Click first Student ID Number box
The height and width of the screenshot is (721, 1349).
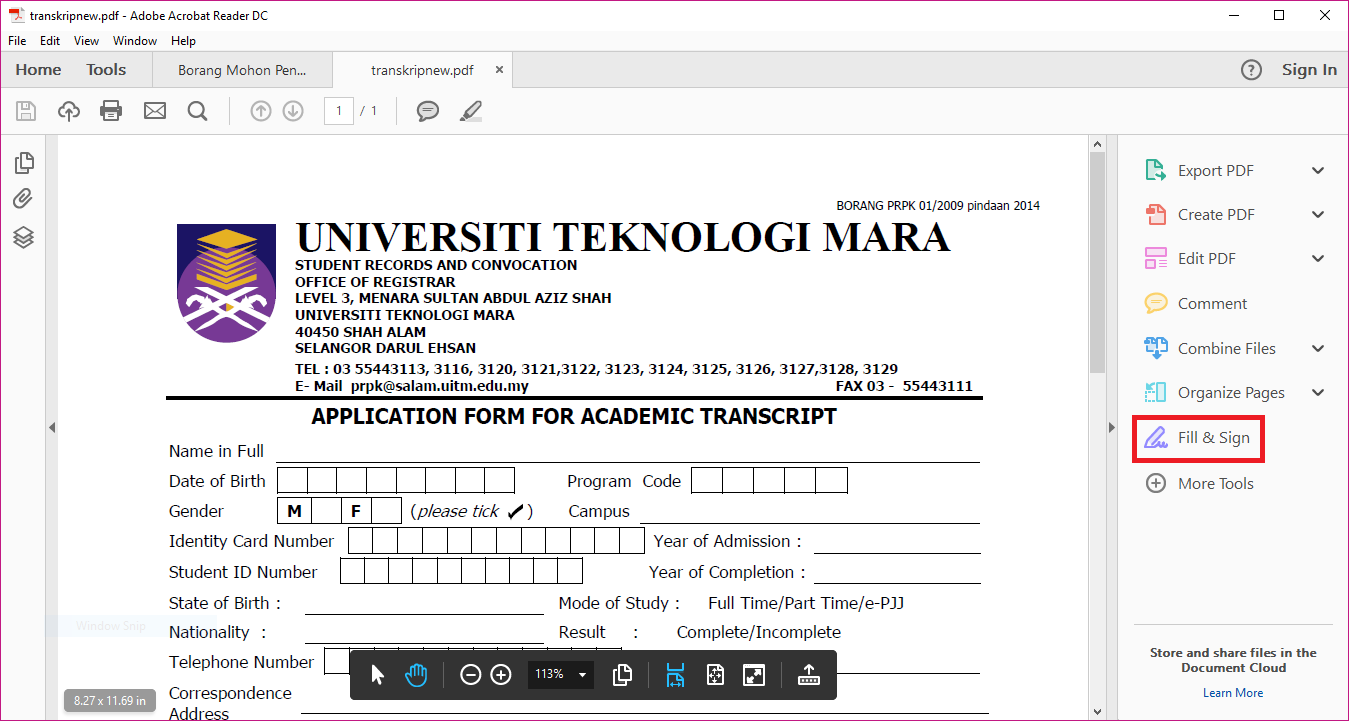pos(353,571)
